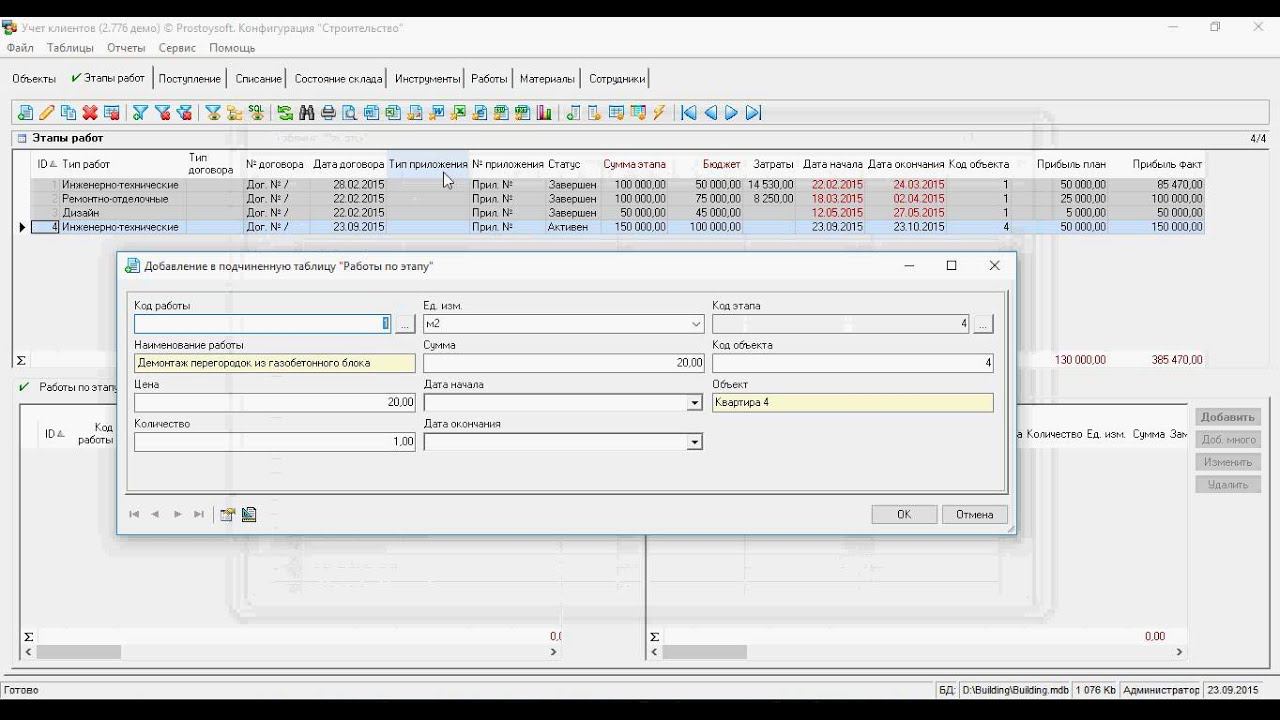Click the Наименование работы field

(275, 363)
